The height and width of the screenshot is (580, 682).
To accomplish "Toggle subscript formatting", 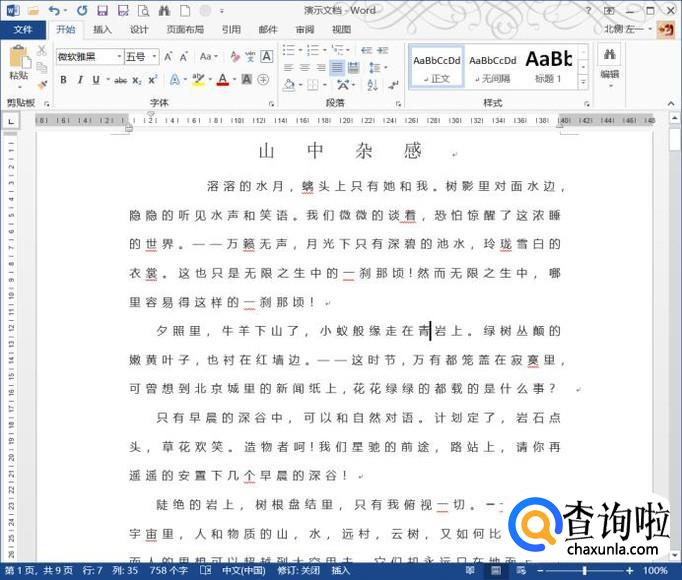I will pyautogui.click(x=138, y=80).
